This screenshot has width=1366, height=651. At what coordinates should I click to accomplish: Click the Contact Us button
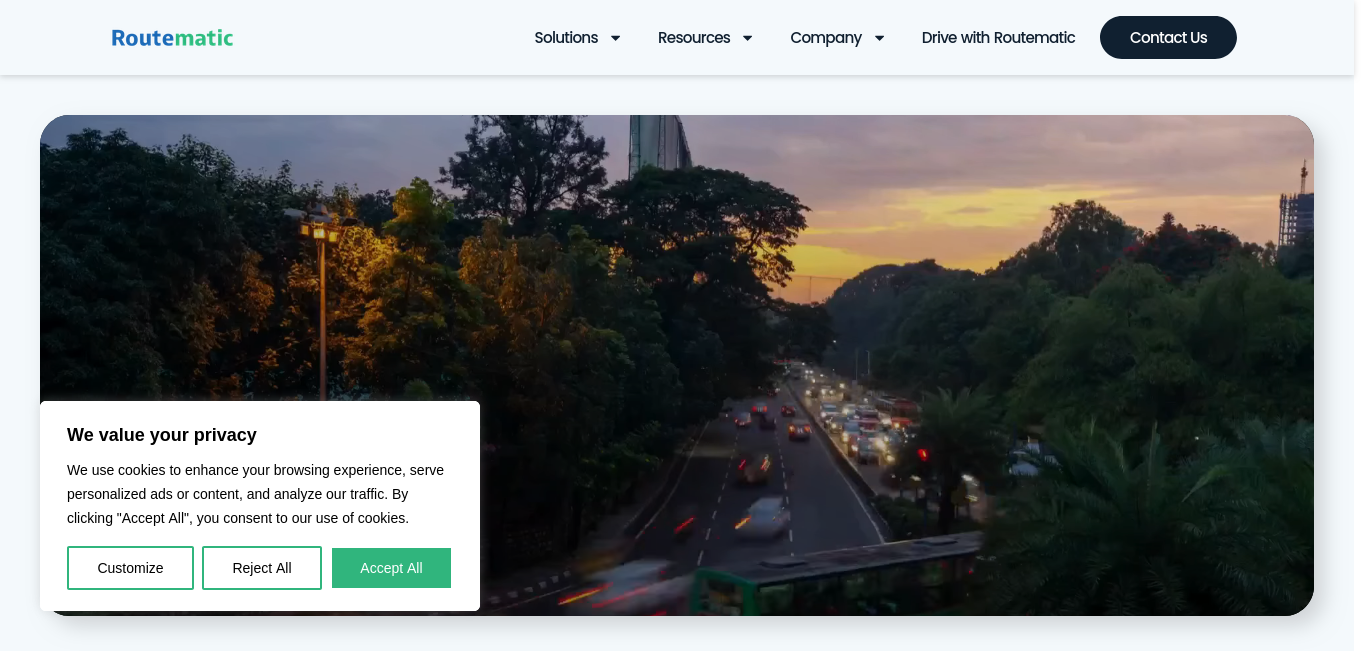tap(1168, 38)
